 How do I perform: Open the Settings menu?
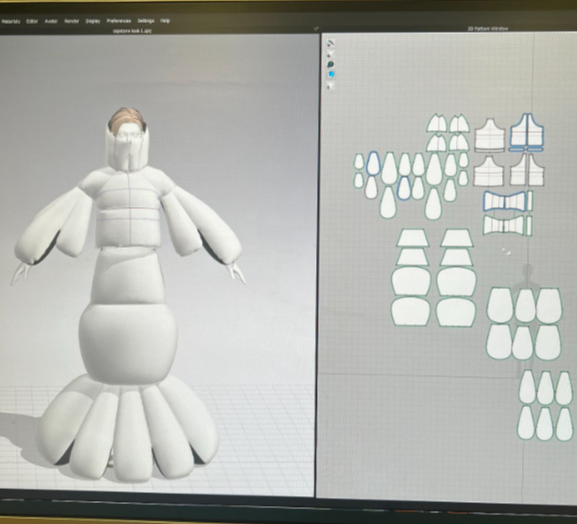click(x=146, y=21)
